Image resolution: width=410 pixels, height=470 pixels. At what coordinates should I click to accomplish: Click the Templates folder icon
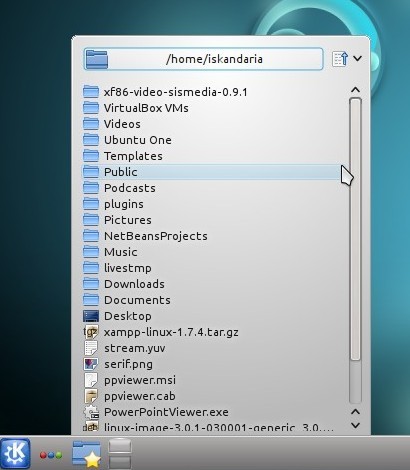point(91,156)
